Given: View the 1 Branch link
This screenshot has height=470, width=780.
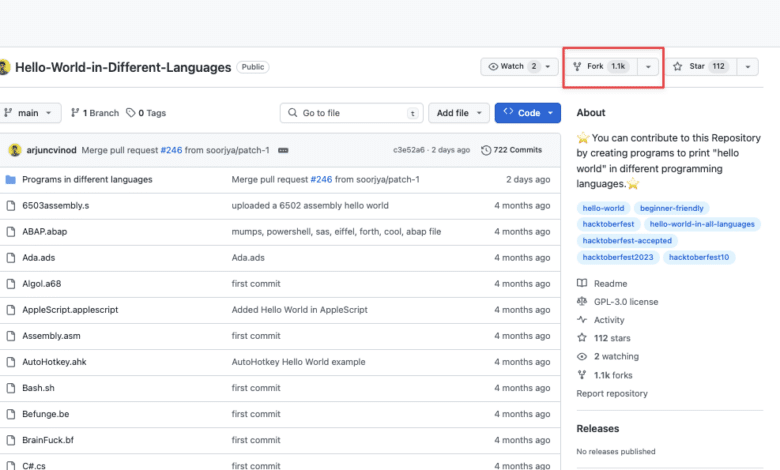Looking at the screenshot, I should coord(95,113).
